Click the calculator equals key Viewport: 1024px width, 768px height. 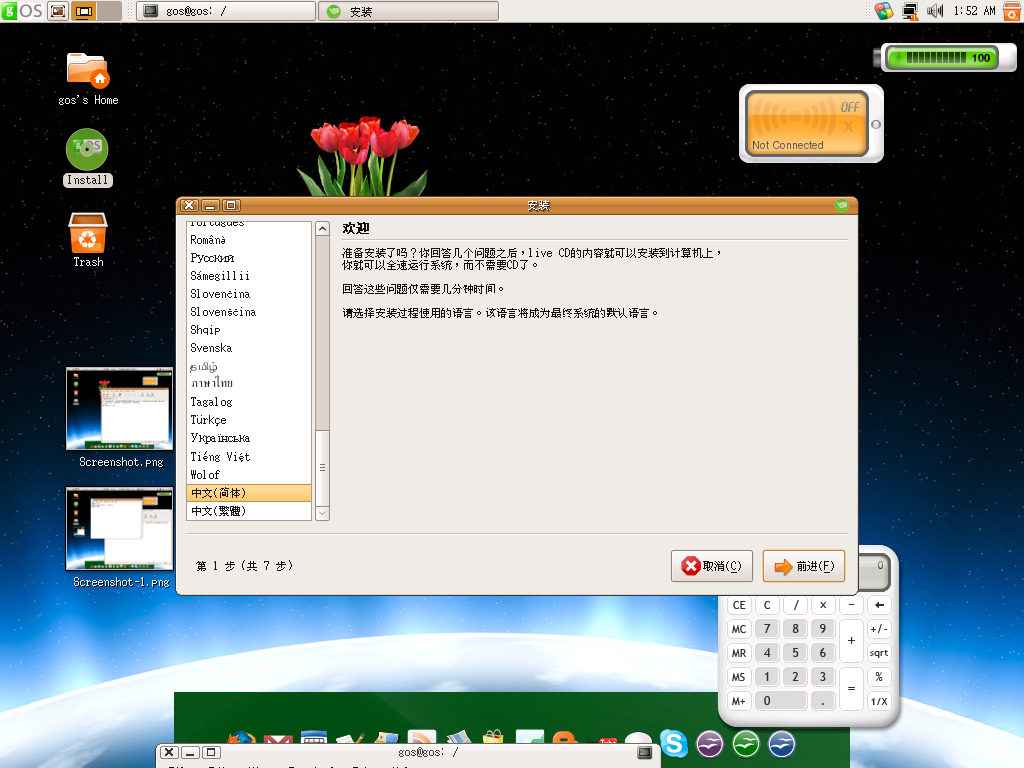(x=851, y=689)
